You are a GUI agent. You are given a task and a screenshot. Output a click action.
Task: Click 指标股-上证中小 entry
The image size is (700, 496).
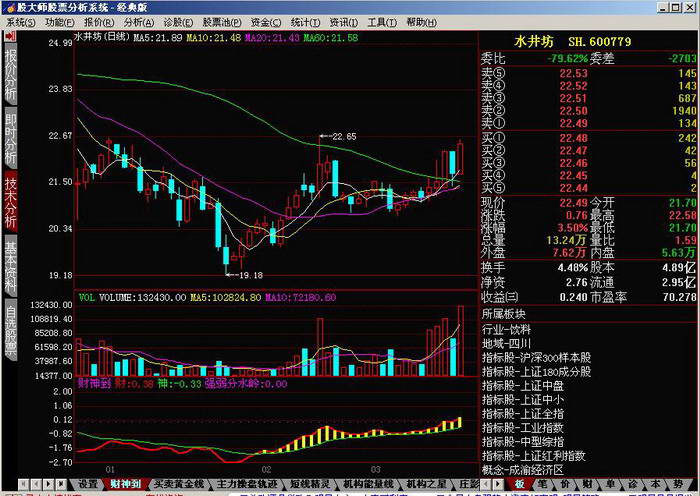point(523,400)
